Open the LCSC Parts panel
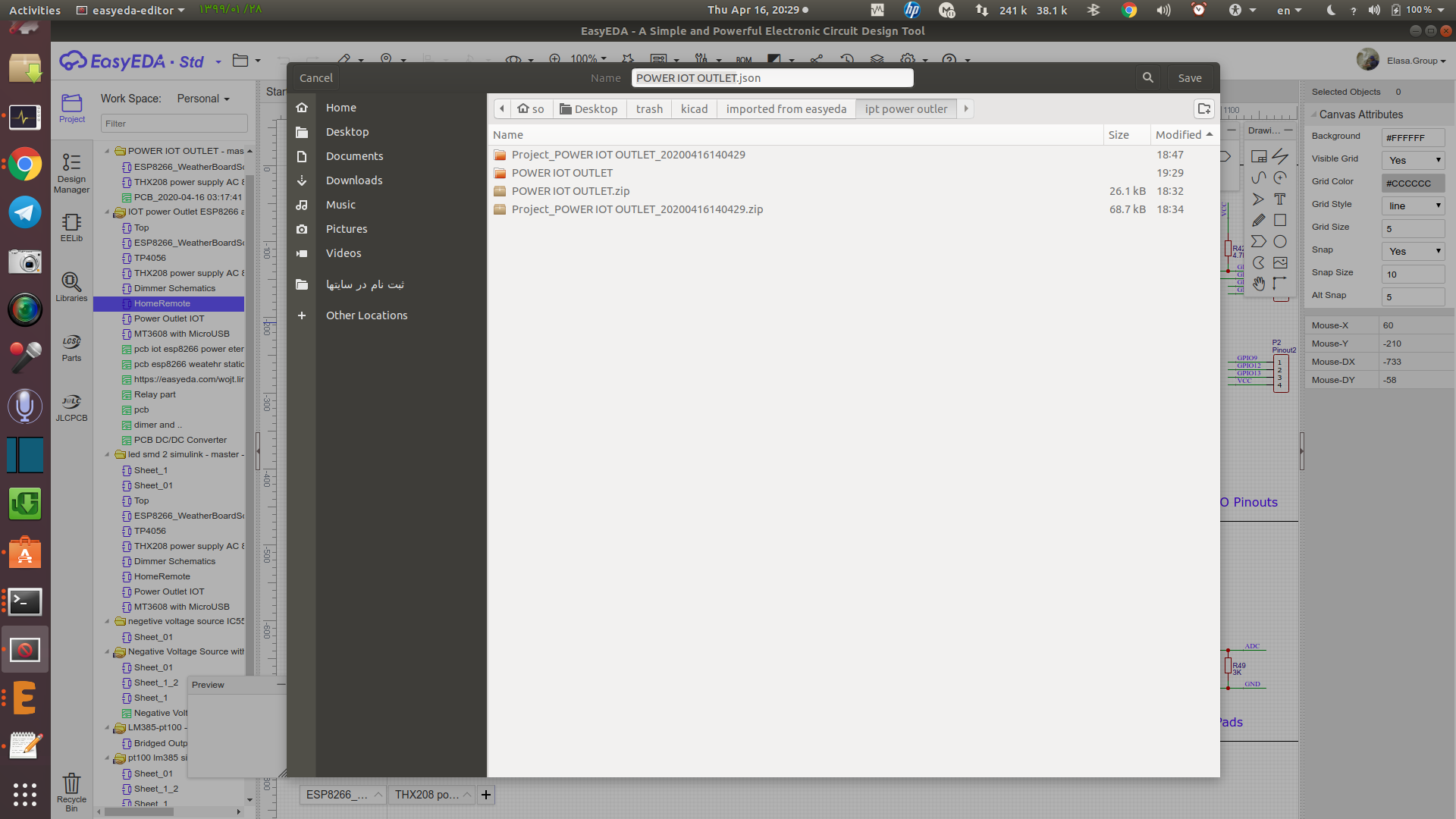The width and height of the screenshot is (1456, 819). point(71,347)
